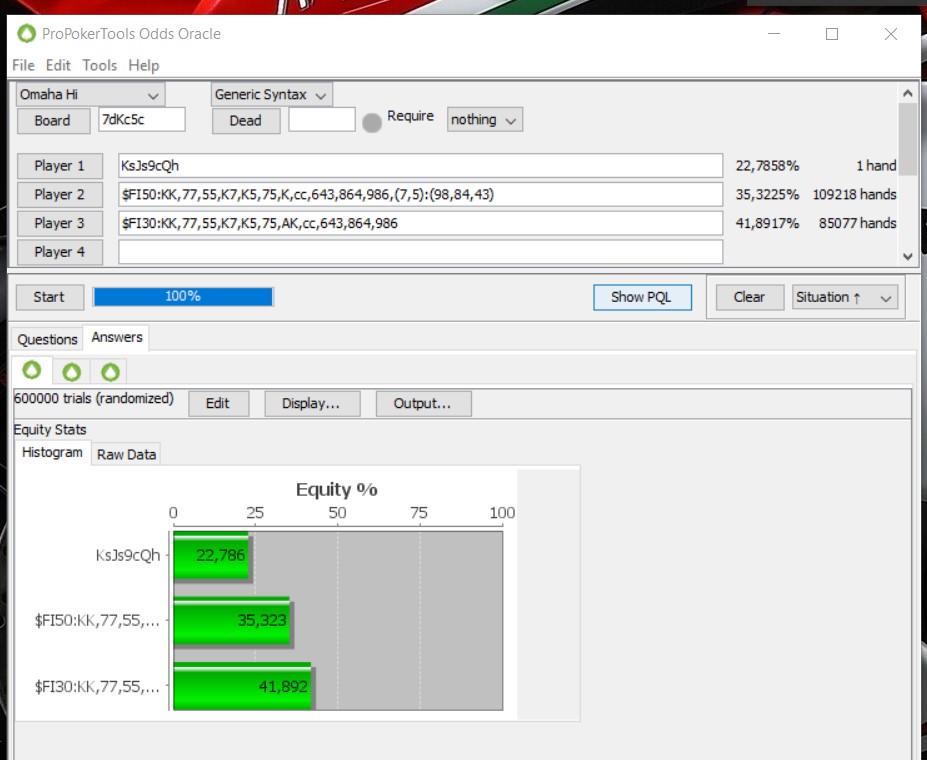Click the Player 4 button

click(60, 252)
